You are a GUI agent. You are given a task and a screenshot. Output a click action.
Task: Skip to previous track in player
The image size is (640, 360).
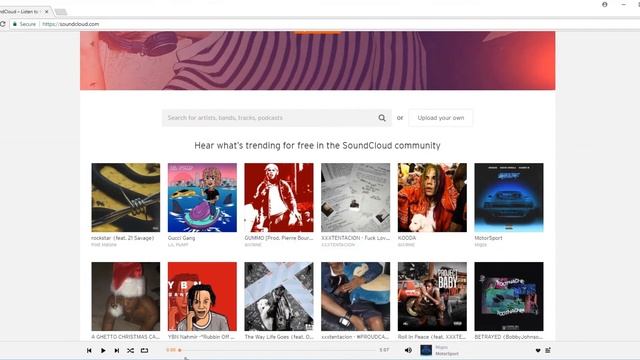(x=89, y=350)
